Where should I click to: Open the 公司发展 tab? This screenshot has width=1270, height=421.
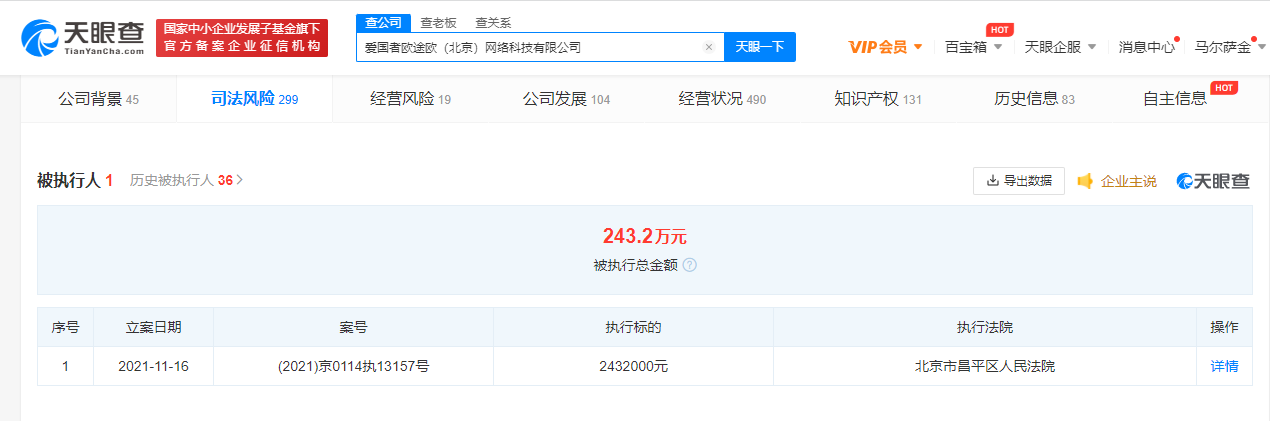pyautogui.click(x=566, y=99)
